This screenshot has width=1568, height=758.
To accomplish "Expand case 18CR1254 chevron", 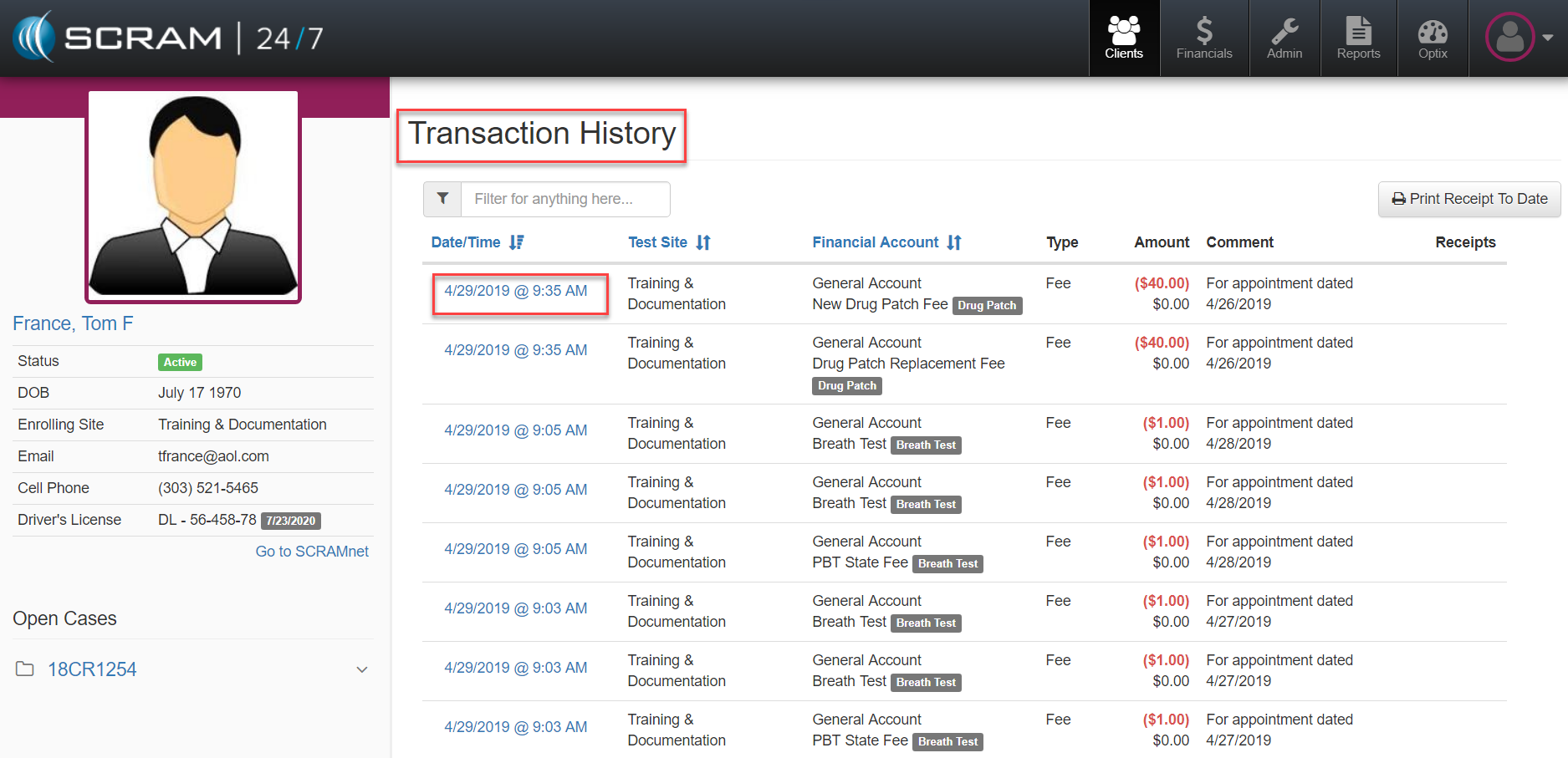I will [362, 669].
